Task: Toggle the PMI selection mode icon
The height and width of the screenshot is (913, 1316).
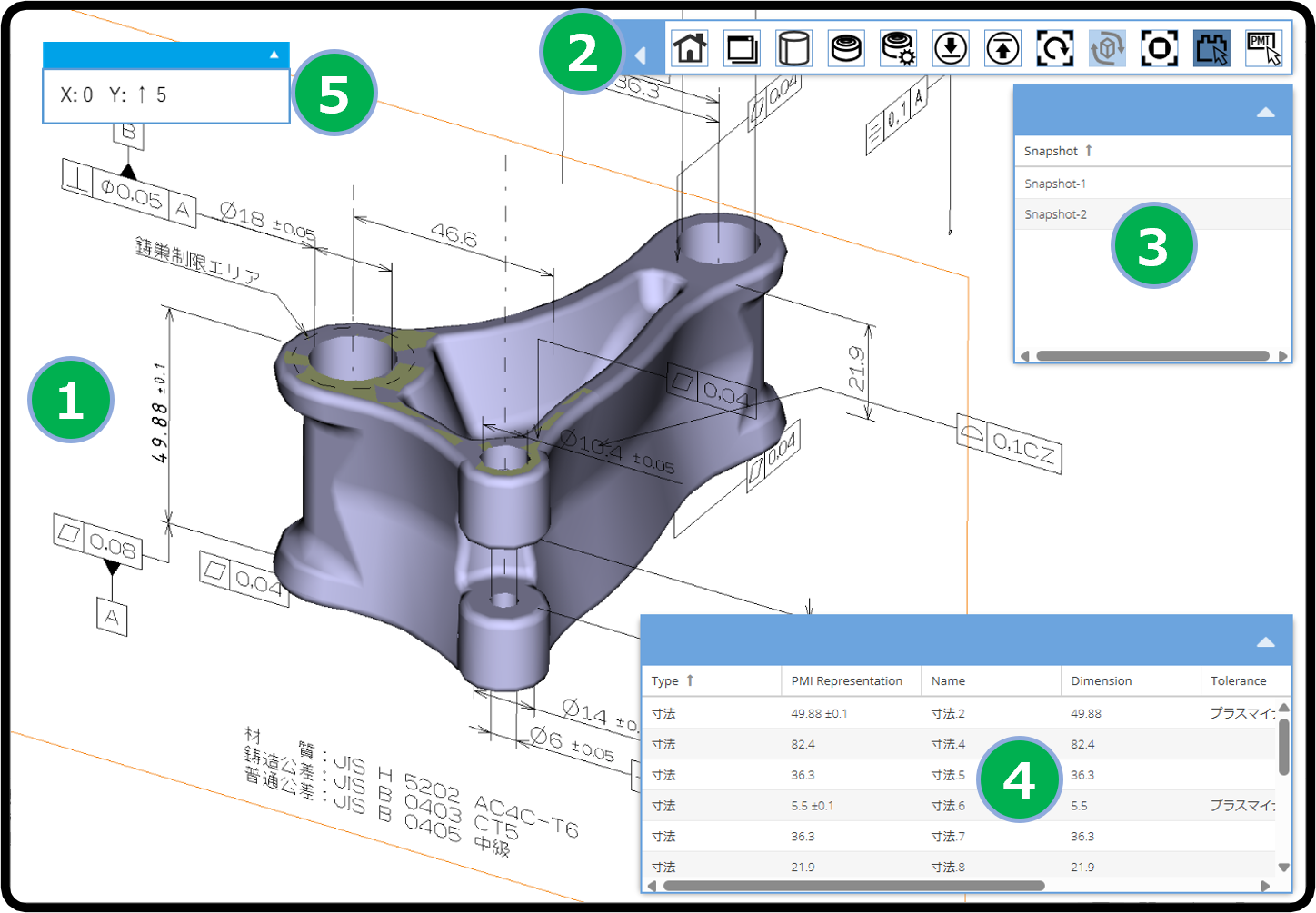Action: [1263, 48]
